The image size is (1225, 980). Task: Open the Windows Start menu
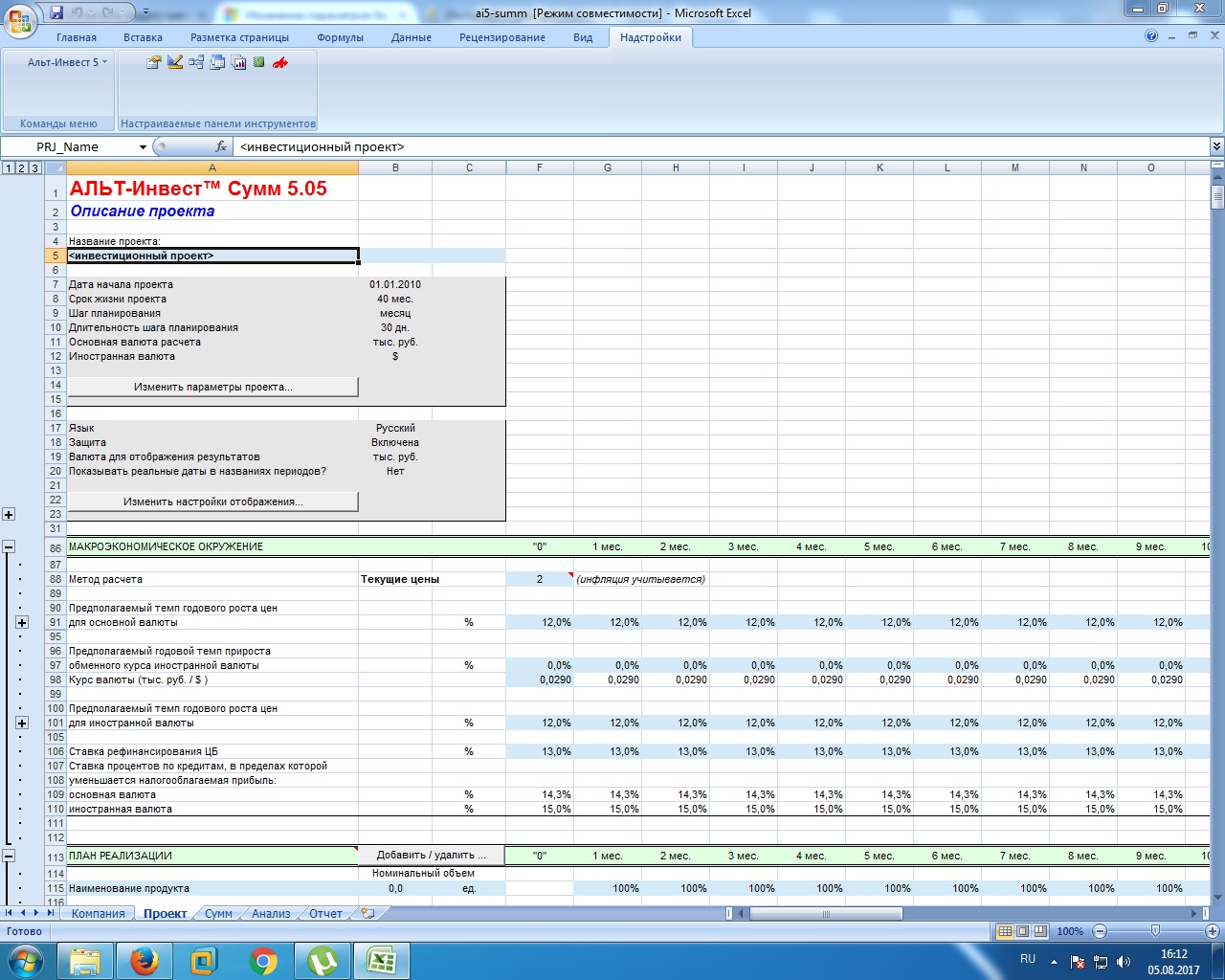(x=25, y=960)
